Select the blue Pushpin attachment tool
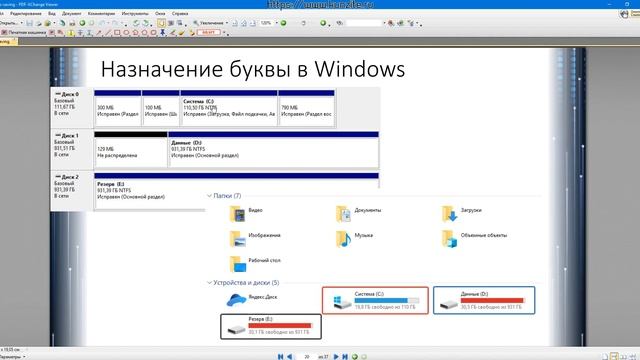640x360 pixels. [162, 33]
